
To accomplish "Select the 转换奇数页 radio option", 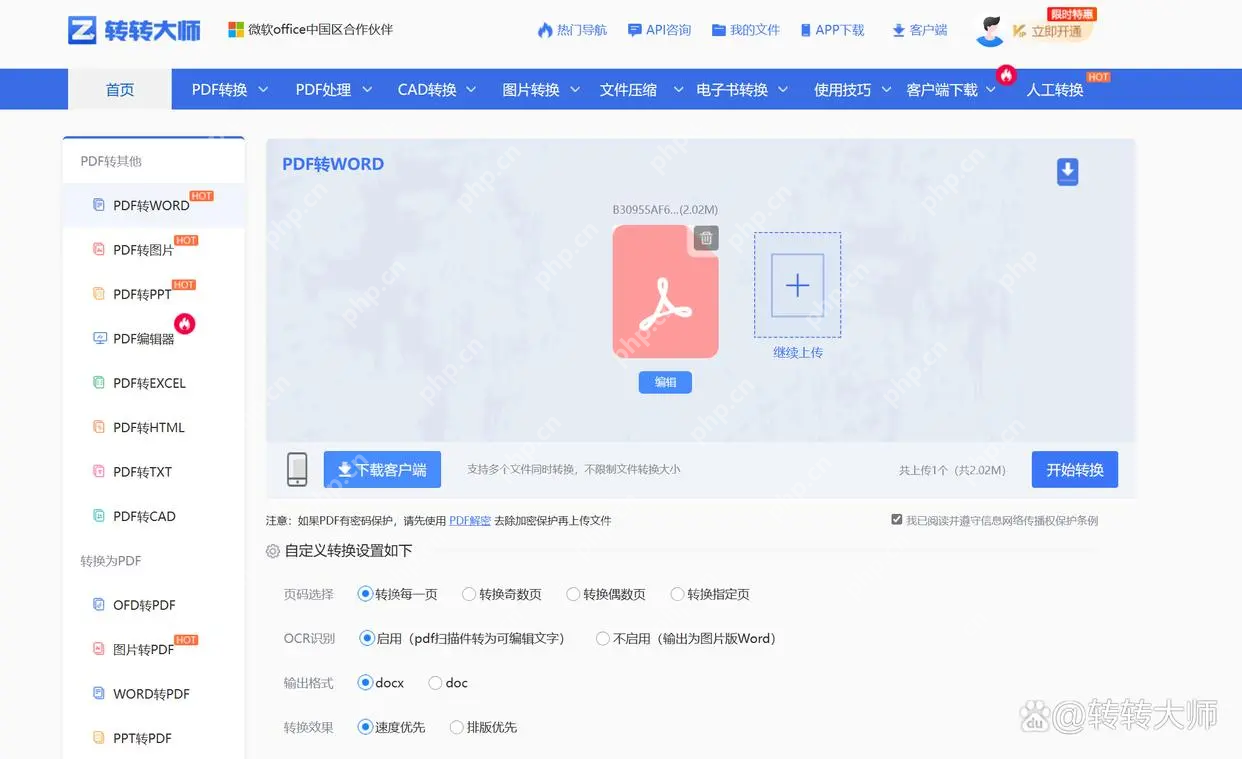I will point(469,593).
